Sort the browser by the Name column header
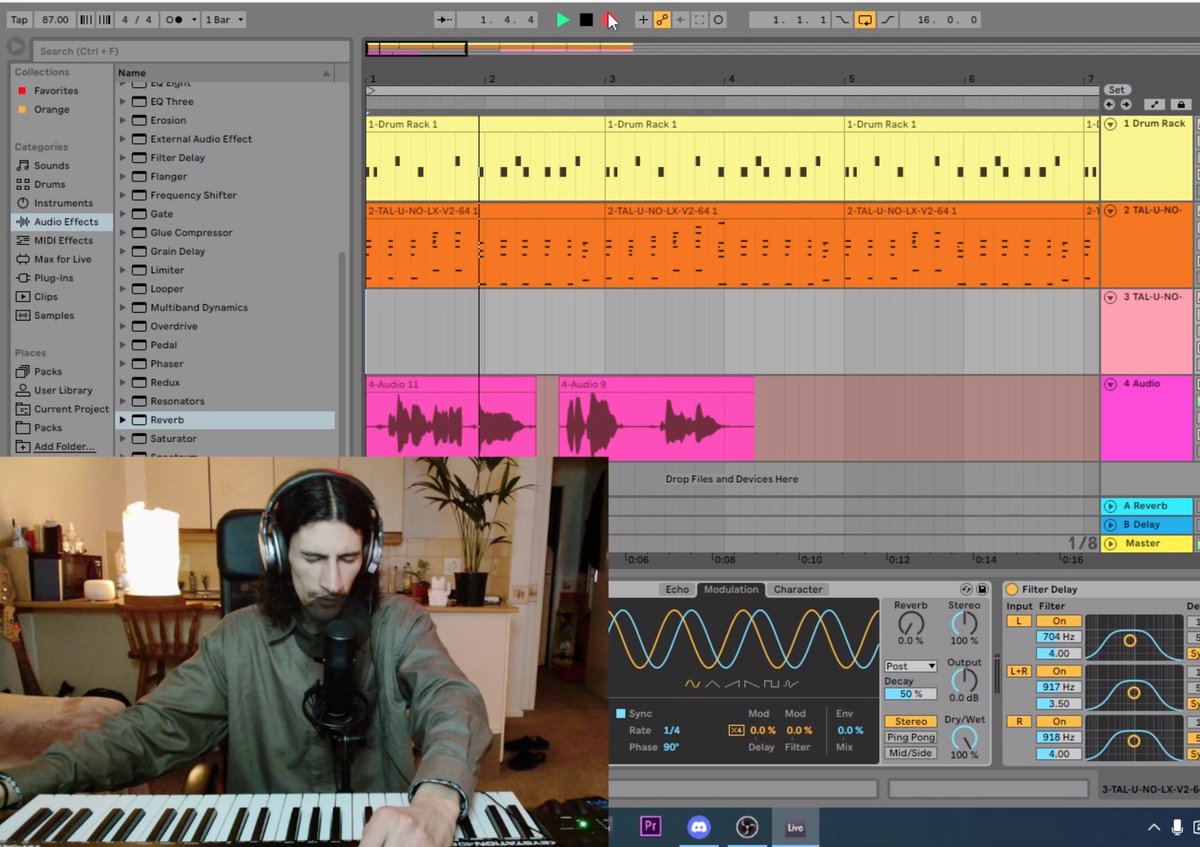Screen dimensions: 1200x847 click(x=224, y=73)
